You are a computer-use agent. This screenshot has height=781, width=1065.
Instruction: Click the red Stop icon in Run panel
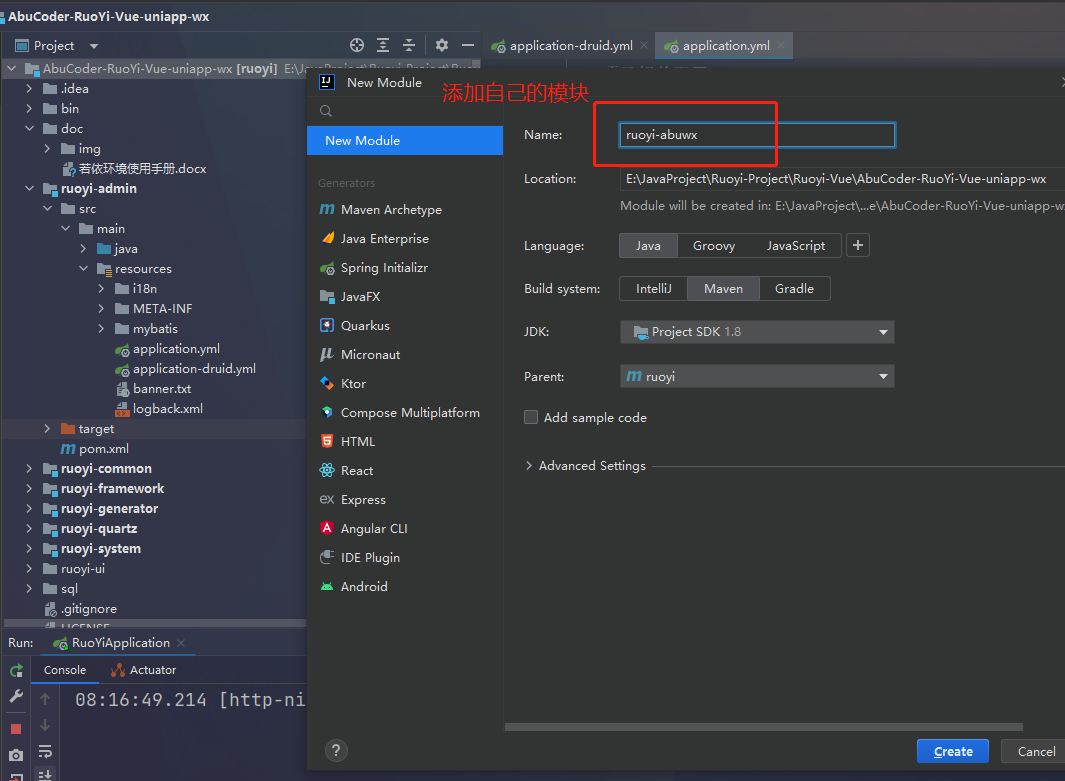[x=16, y=729]
